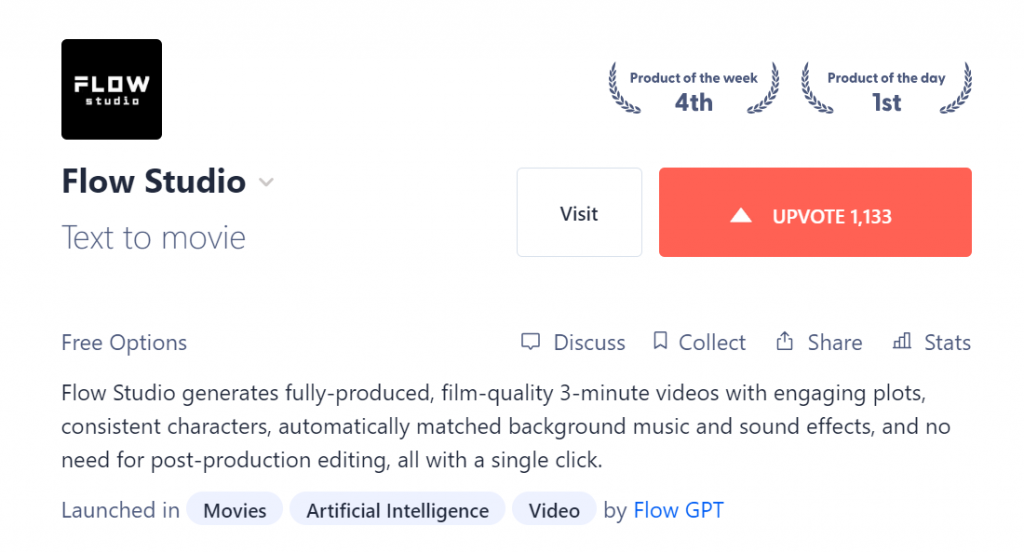Click the Text to movie tagline
This screenshot has width=1024, height=553.
pos(153,237)
